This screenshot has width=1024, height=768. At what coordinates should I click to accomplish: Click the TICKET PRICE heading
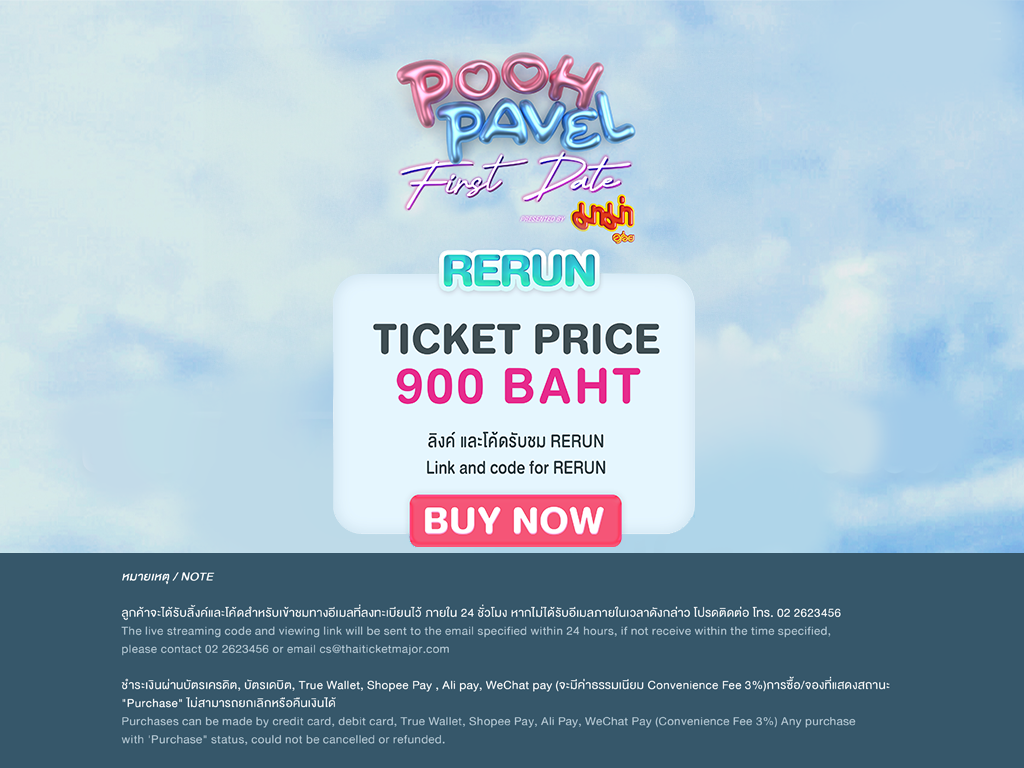pyautogui.click(x=516, y=339)
